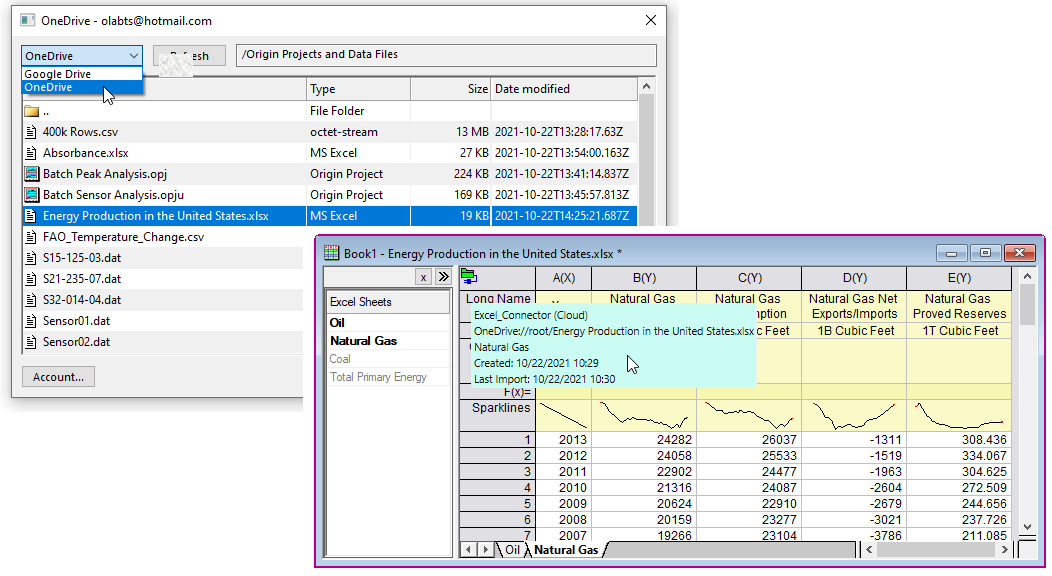Screen dimensions: 1052x576
Task: Select the Natural Gas sheet tab
Action: 565,550
